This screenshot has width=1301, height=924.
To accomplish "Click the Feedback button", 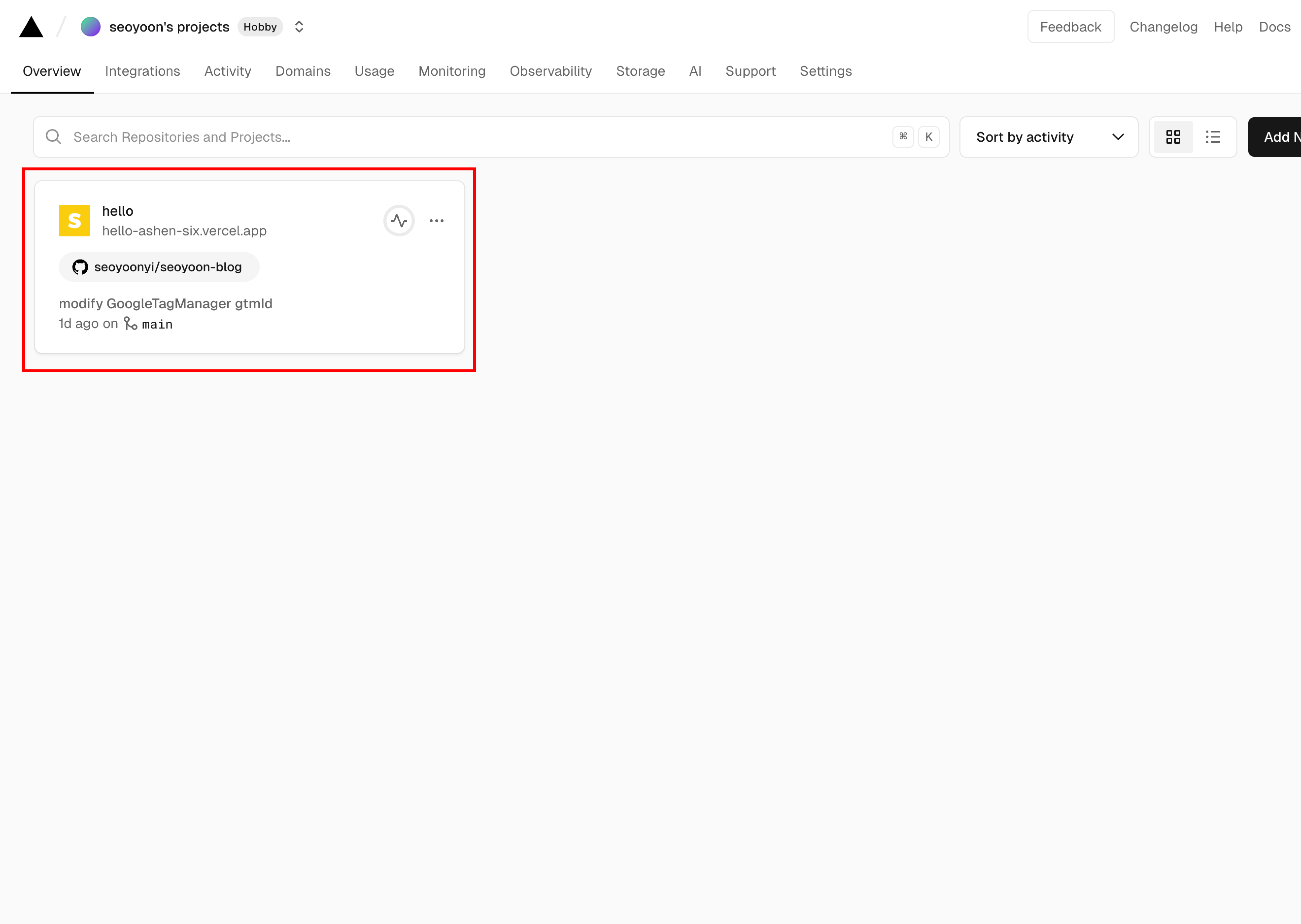I will tap(1071, 27).
